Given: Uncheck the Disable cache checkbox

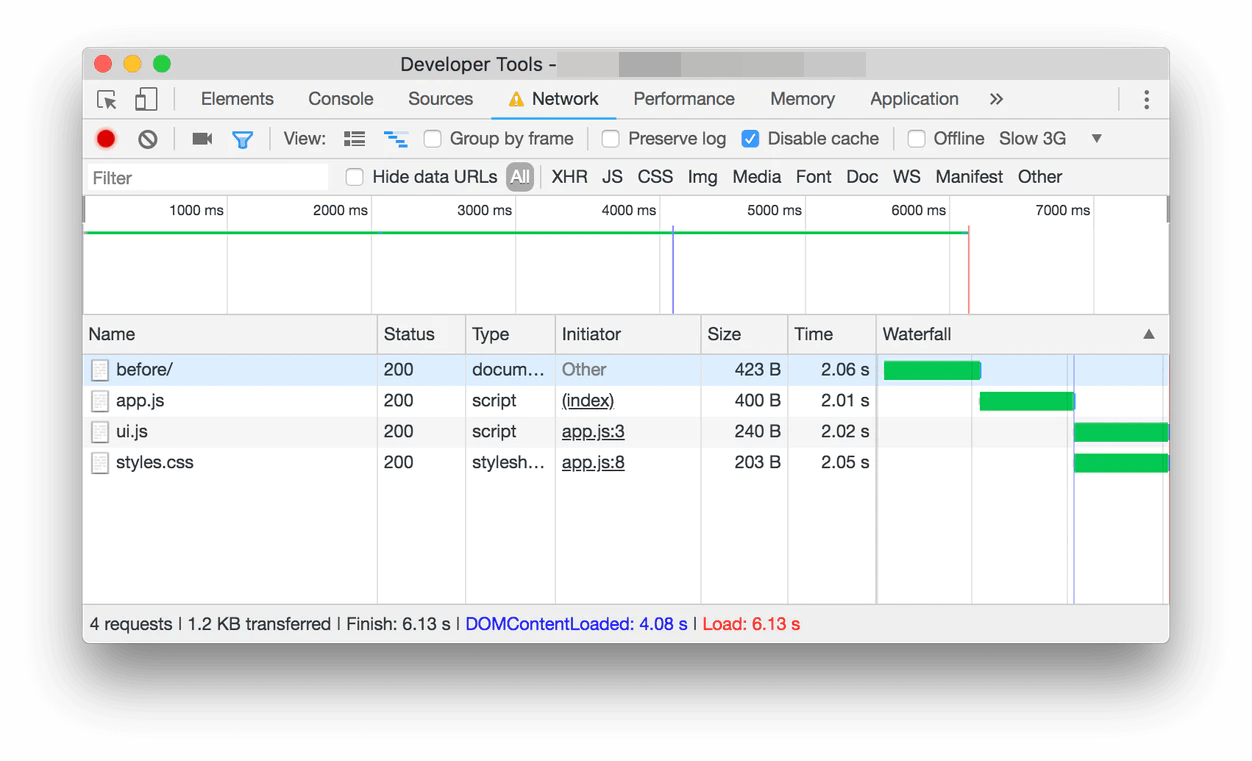Looking at the screenshot, I should (x=750, y=139).
